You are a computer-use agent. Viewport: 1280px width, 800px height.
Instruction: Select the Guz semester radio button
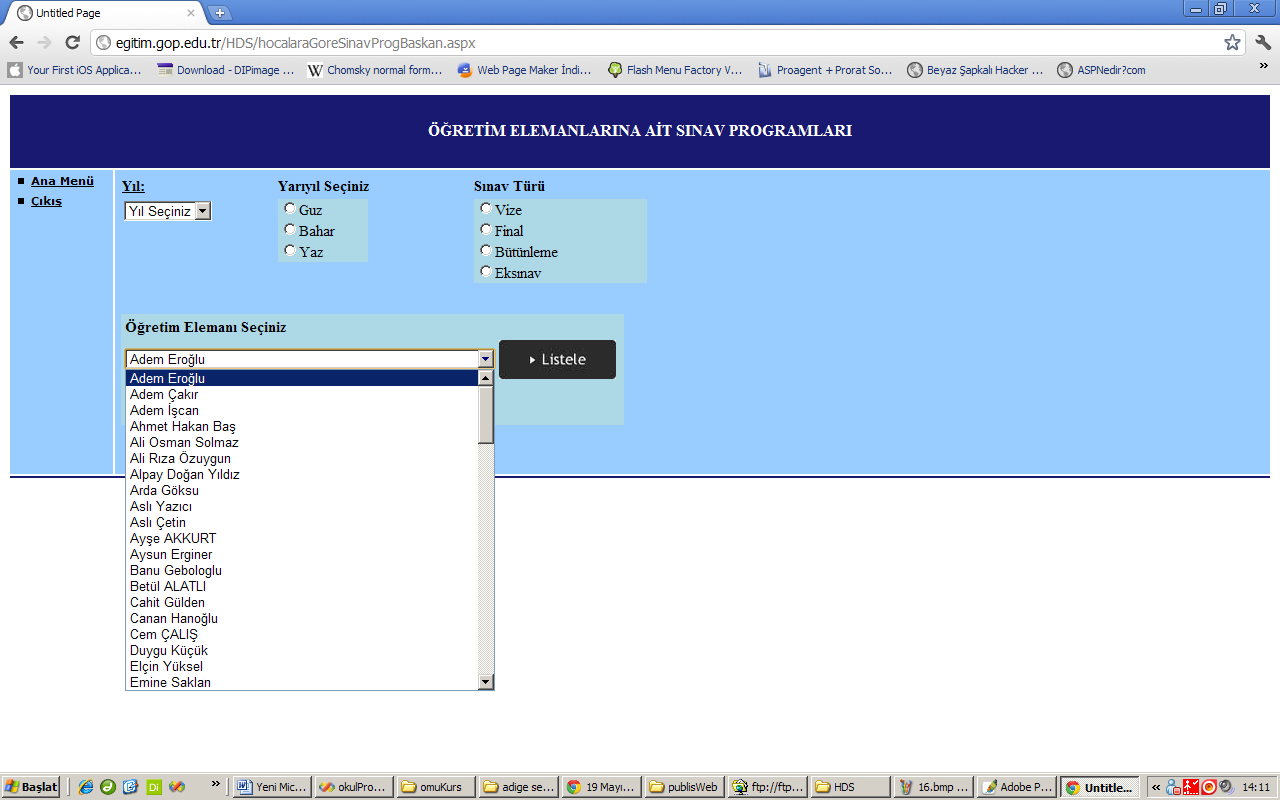[x=290, y=209]
